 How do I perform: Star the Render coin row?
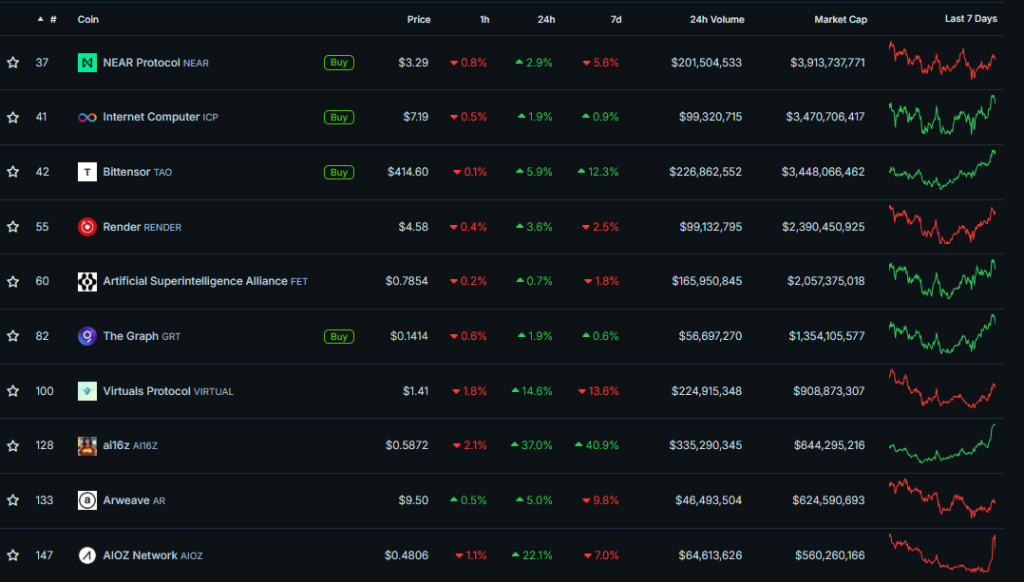point(13,227)
